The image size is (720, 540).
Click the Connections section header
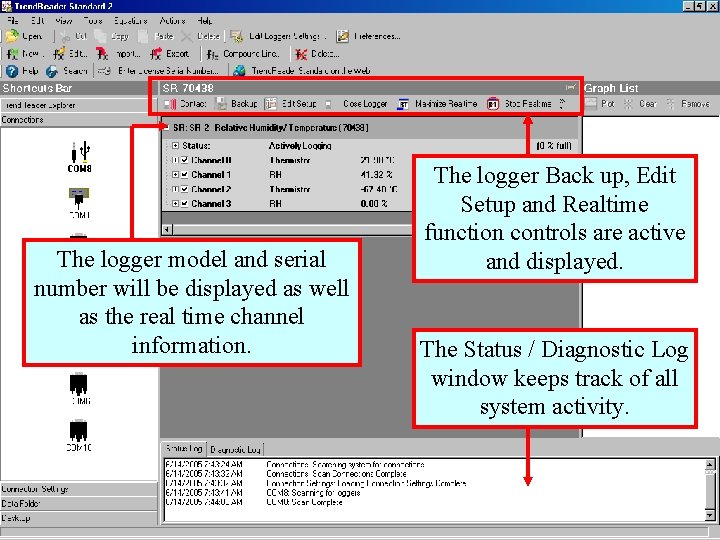tap(79, 120)
